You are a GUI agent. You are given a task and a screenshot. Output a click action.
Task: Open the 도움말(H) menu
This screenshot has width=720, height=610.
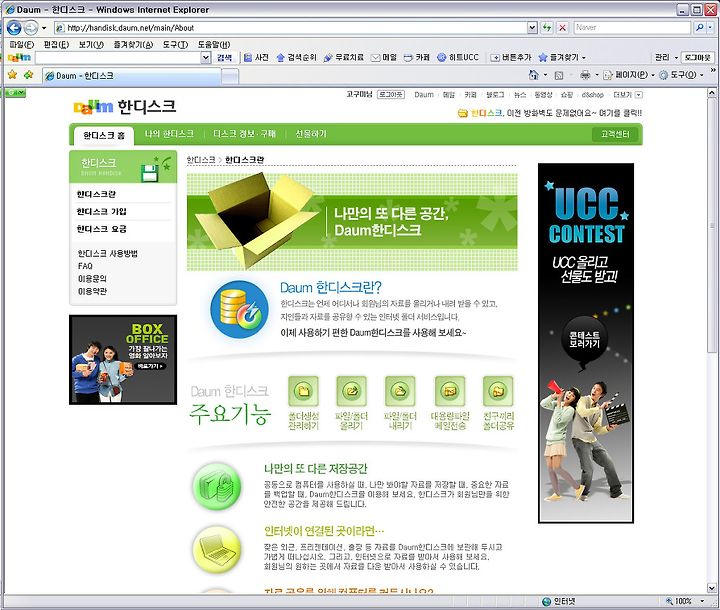coord(214,45)
